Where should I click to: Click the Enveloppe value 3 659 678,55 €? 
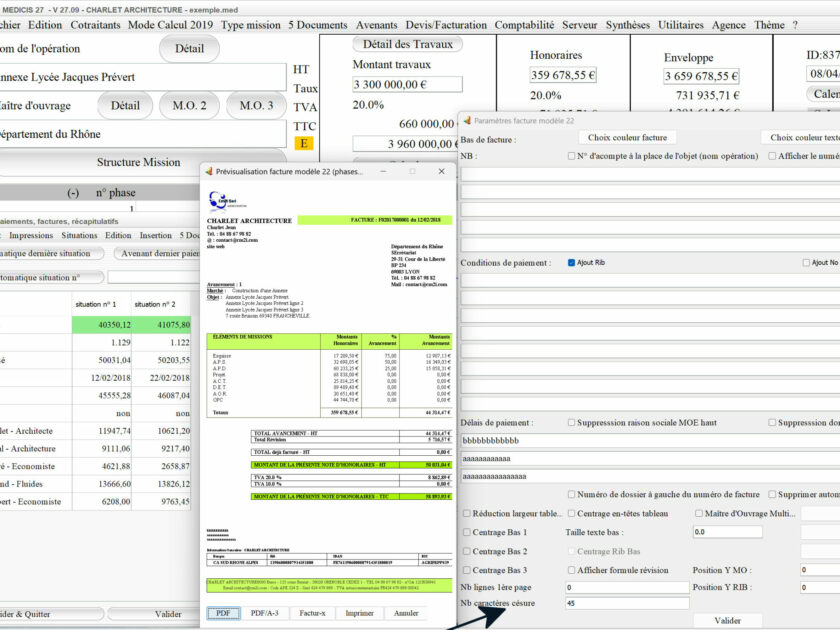701,76
